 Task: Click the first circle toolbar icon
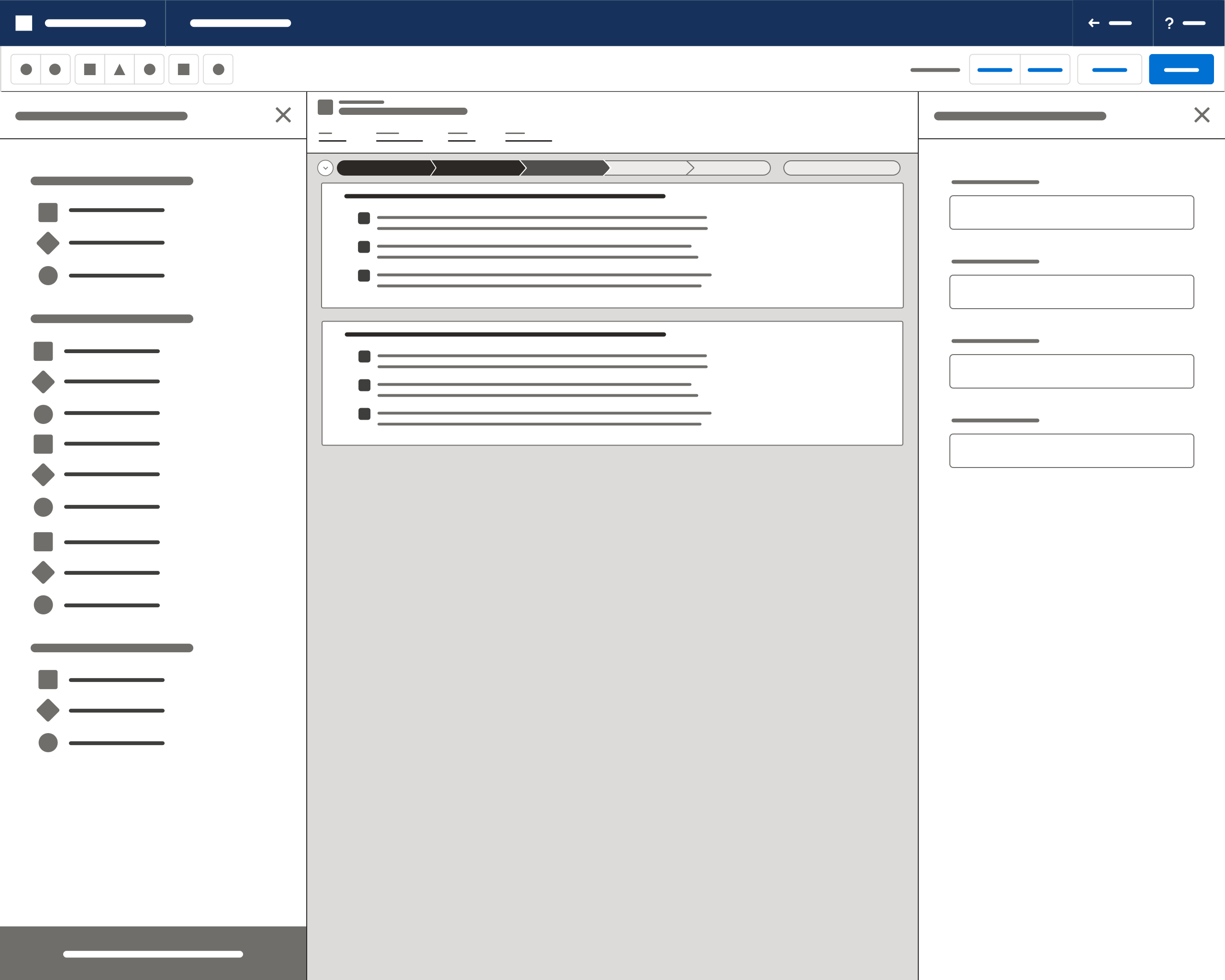coord(26,69)
